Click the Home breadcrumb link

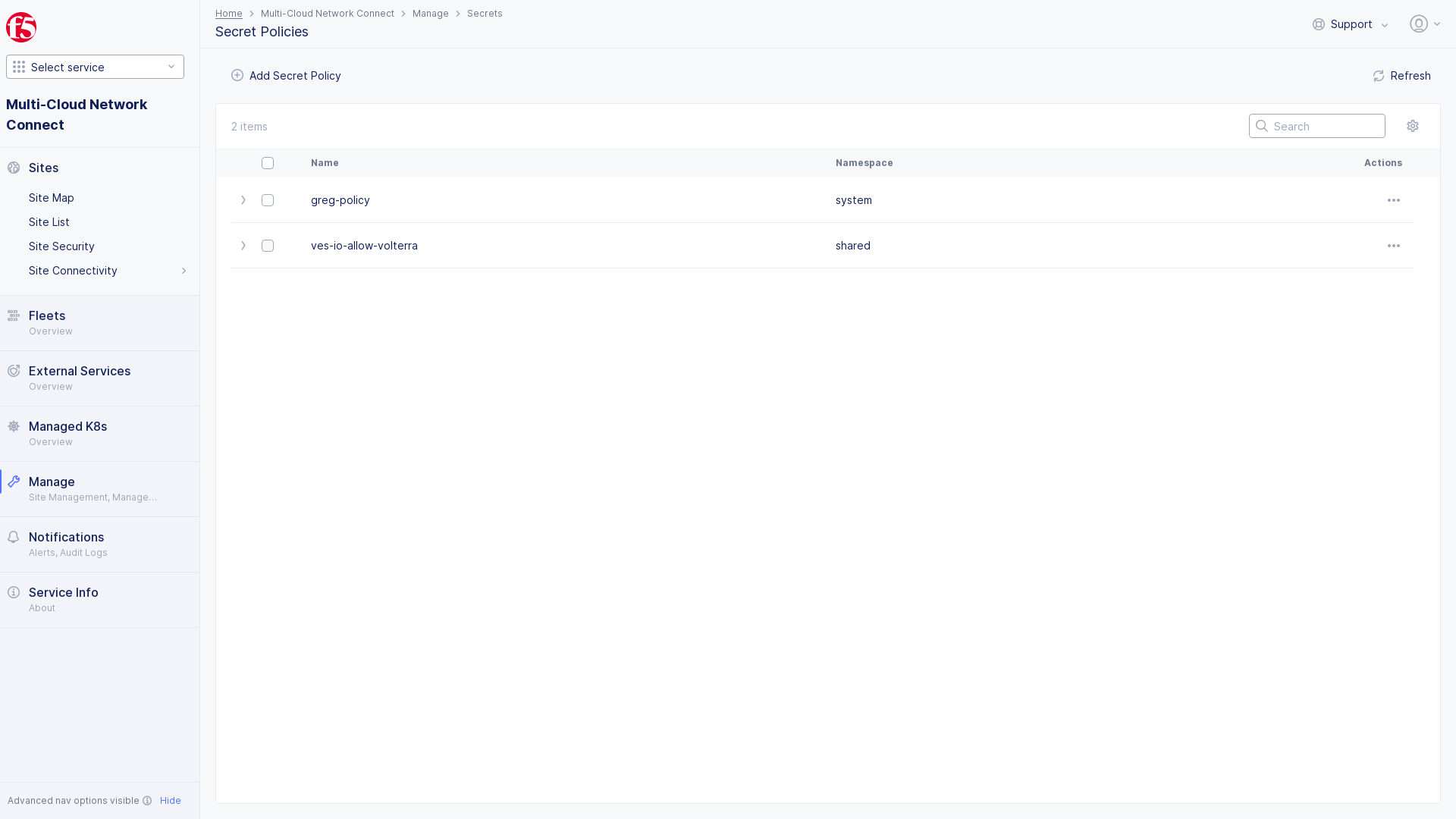coord(228,14)
